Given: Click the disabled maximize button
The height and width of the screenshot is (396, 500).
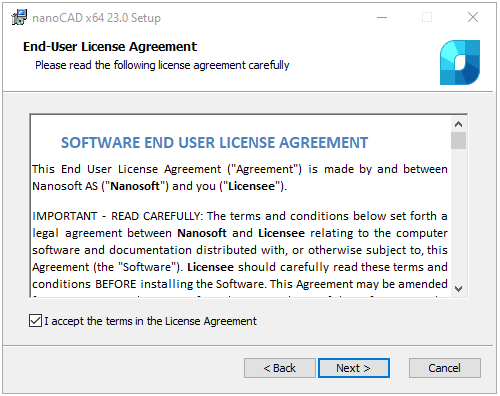Looking at the screenshot, I should point(427,17).
